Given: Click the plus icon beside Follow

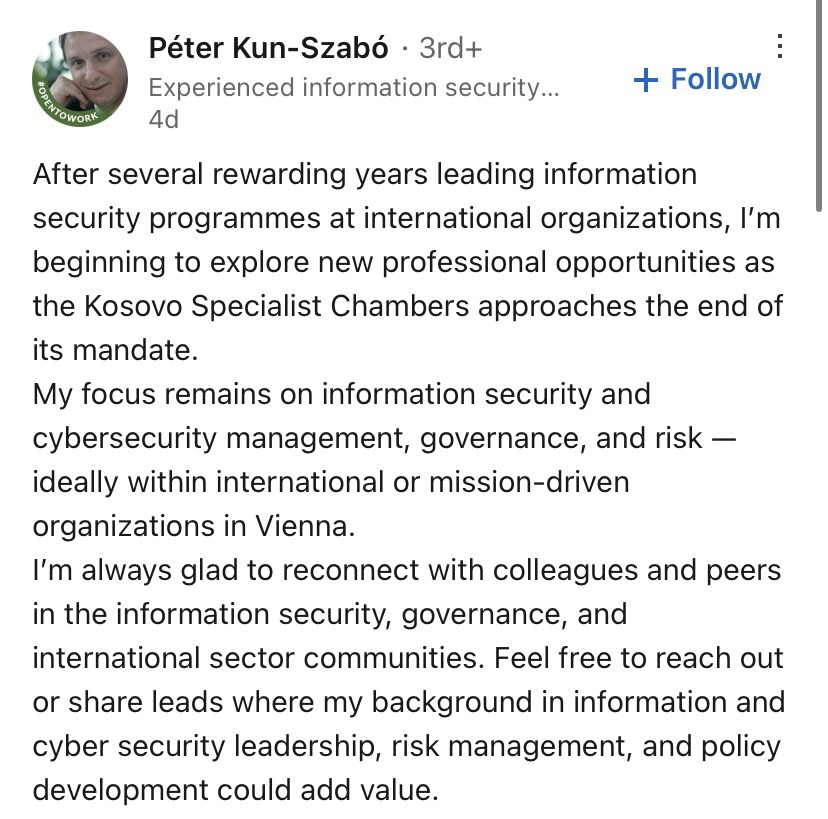Looking at the screenshot, I should 646,80.
